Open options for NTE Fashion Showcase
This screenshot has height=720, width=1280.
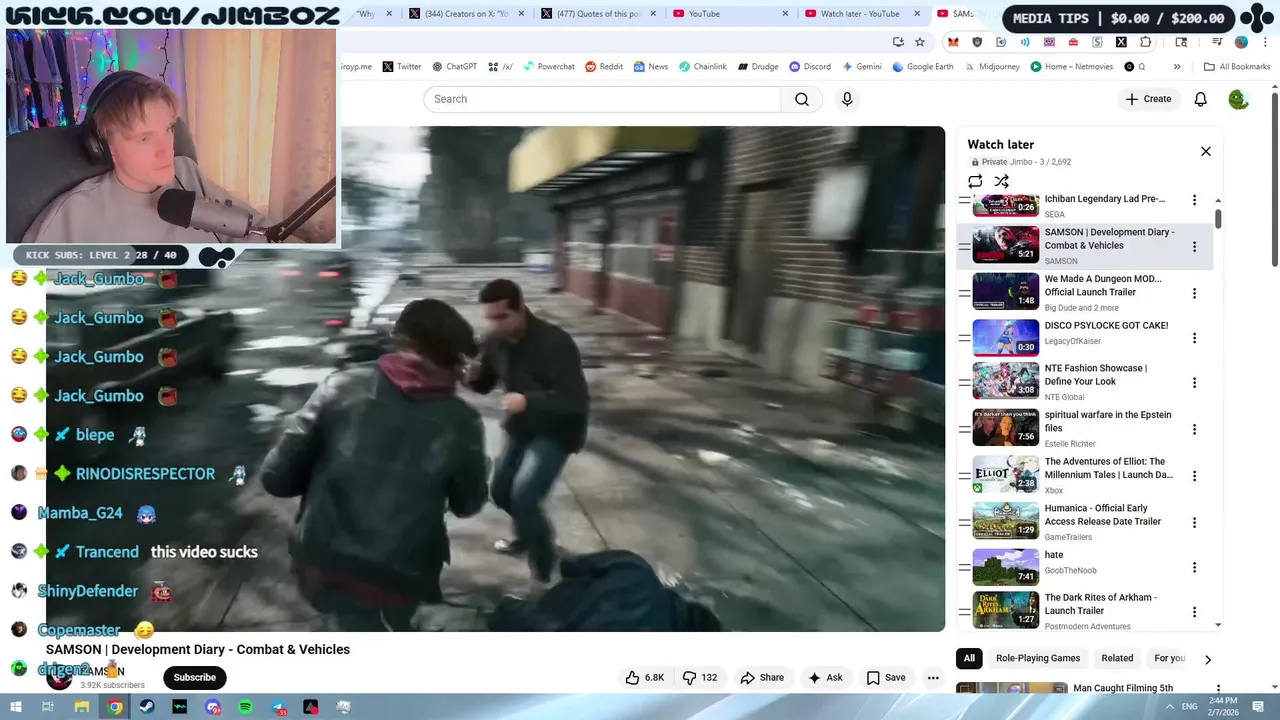click(1194, 382)
